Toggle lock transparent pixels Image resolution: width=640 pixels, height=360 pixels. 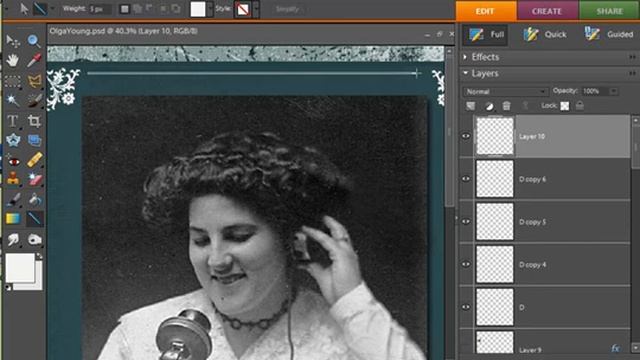click(x=565, y=106)
